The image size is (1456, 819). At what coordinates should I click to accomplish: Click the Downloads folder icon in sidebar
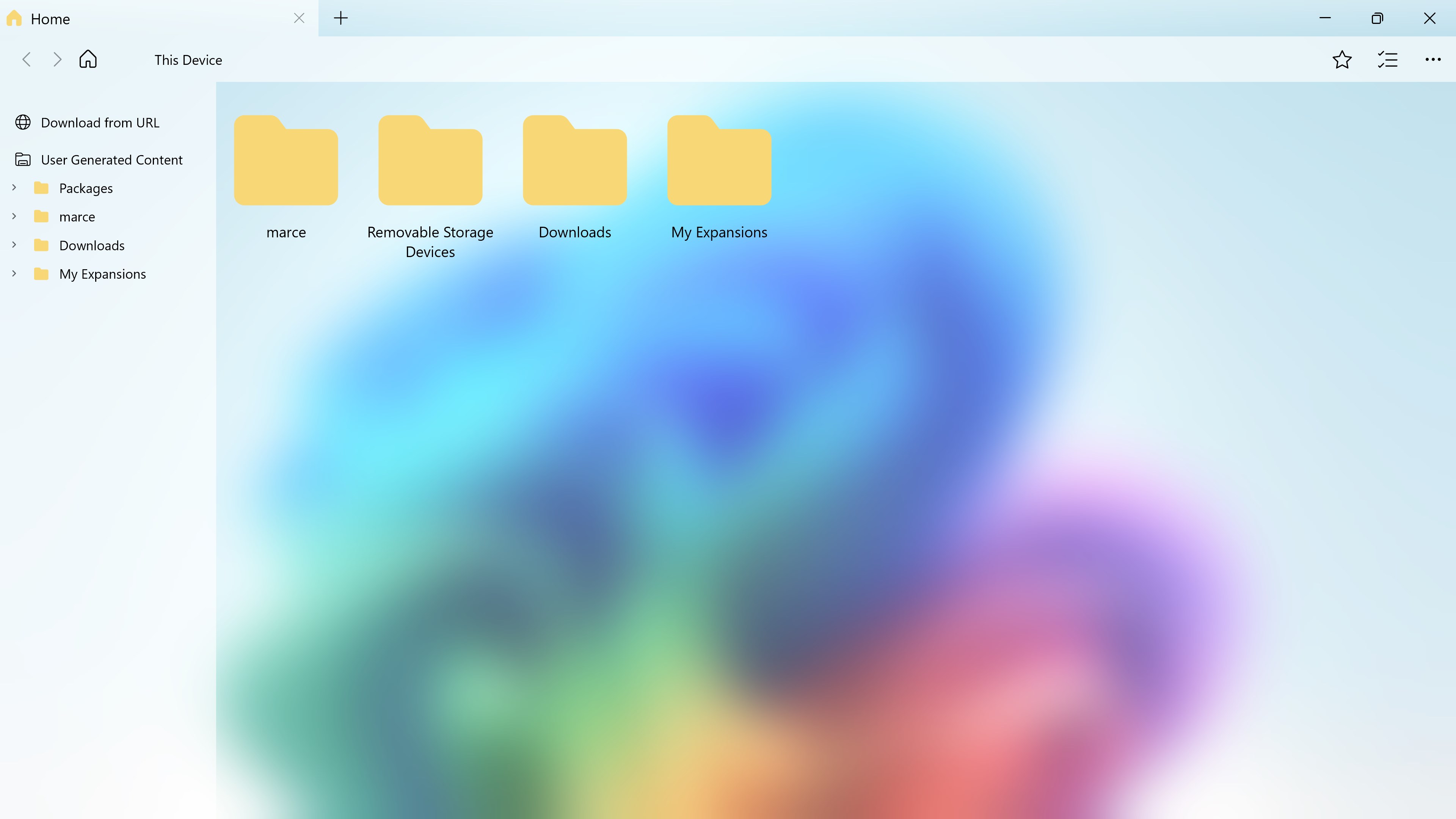point(41,245)
